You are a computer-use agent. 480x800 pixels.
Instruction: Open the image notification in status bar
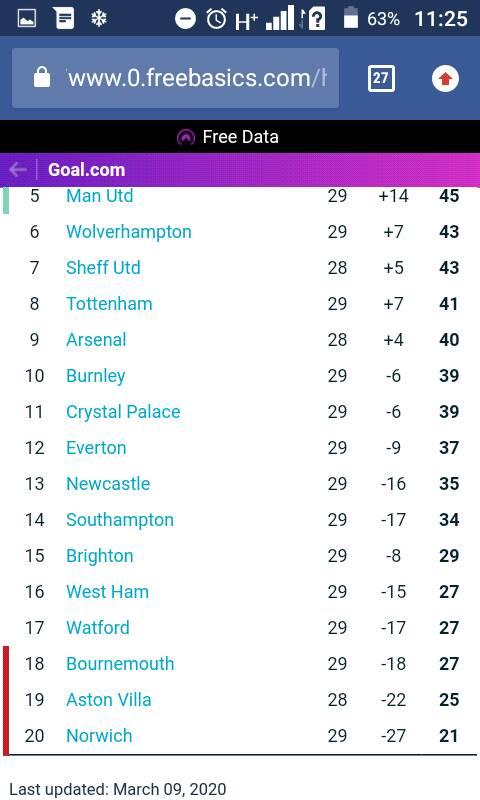pyautogui.click(x=27, y=19)
